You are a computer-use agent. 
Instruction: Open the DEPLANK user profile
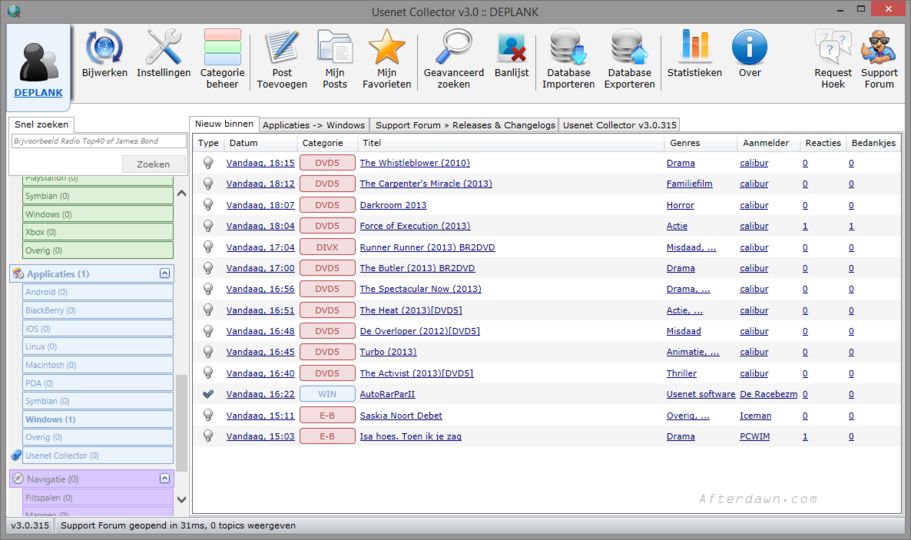(38, 69)
